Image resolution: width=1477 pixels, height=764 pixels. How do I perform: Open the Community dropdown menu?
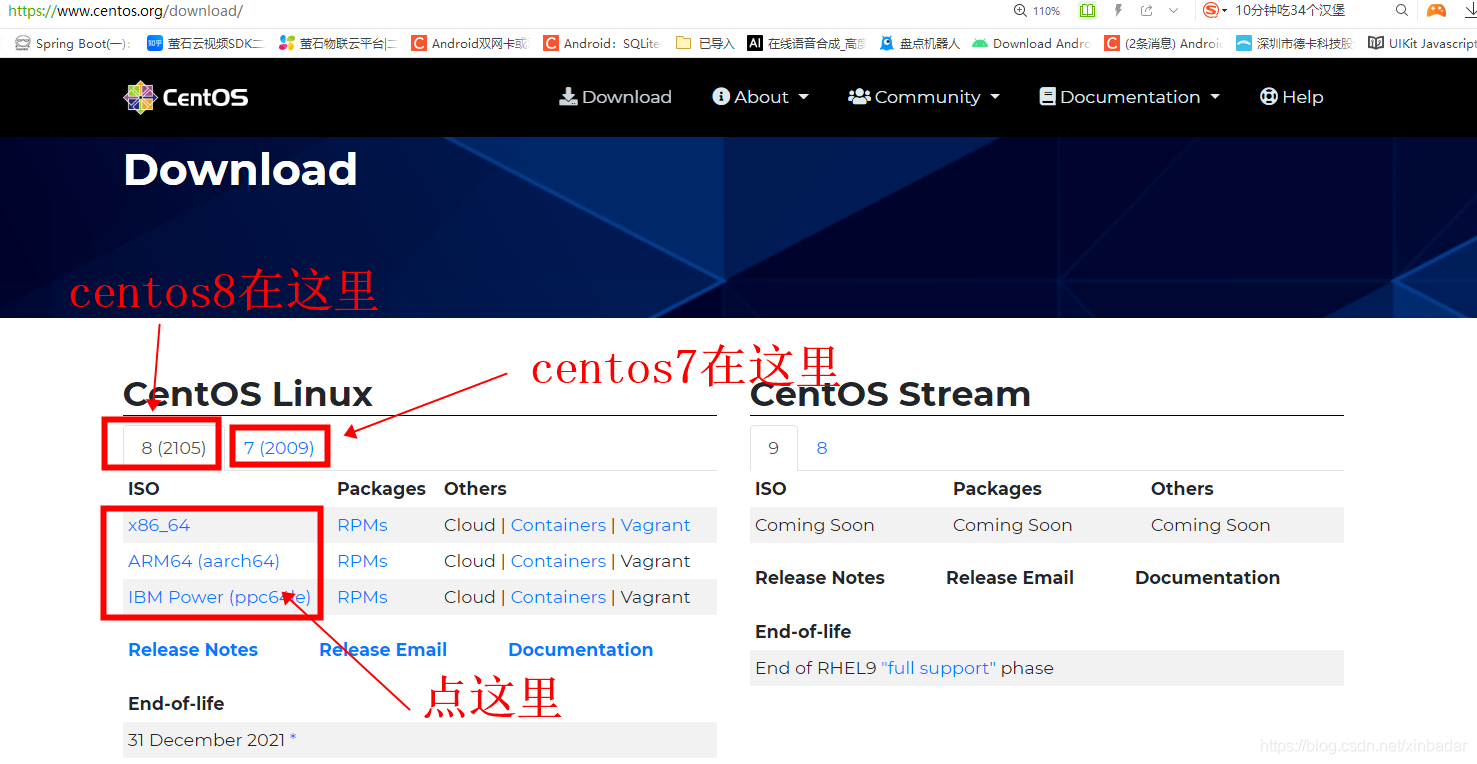923,96
